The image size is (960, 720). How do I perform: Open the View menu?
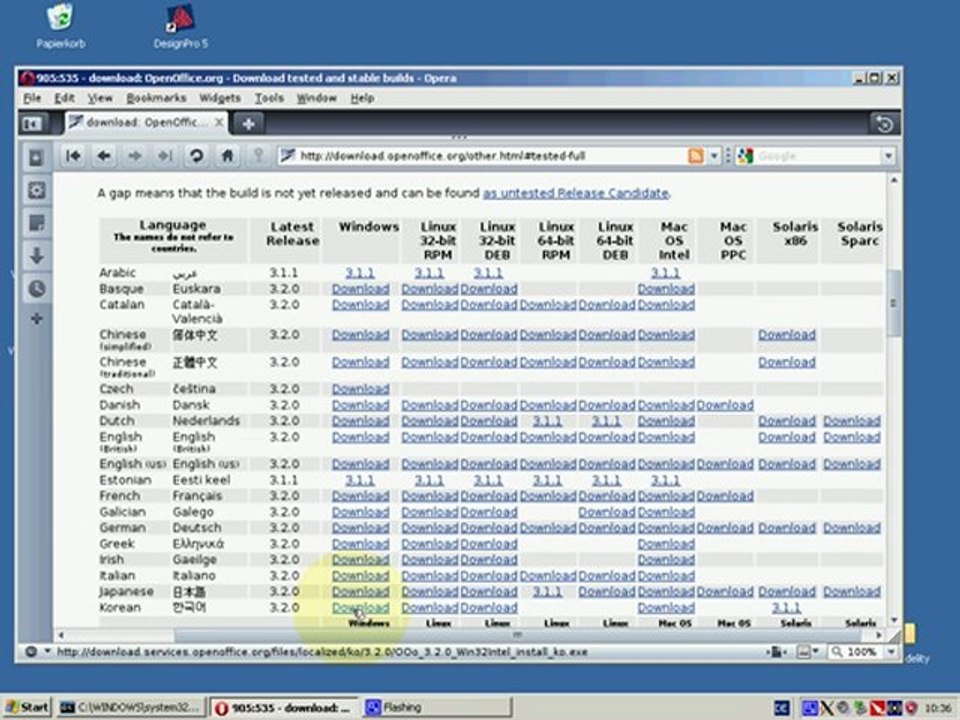point(100,98)
